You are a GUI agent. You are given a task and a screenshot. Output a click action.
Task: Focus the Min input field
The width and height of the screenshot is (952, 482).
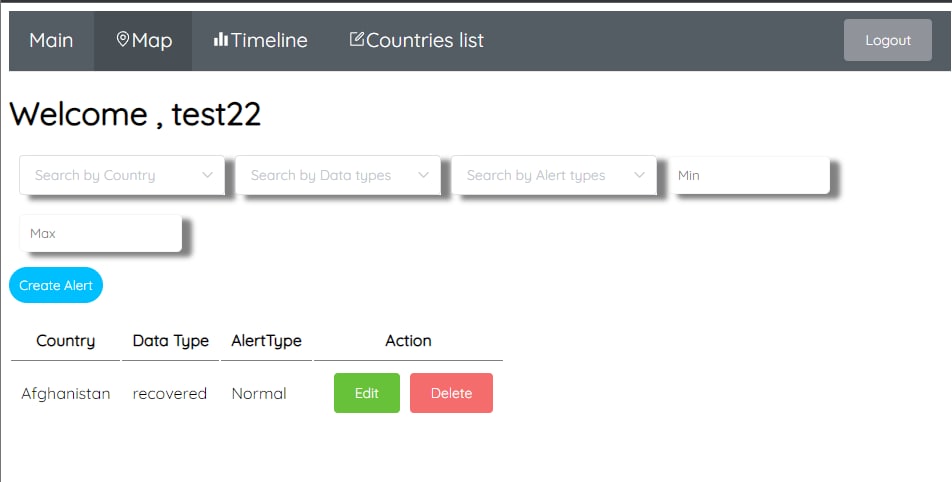[x=749, y=175]
